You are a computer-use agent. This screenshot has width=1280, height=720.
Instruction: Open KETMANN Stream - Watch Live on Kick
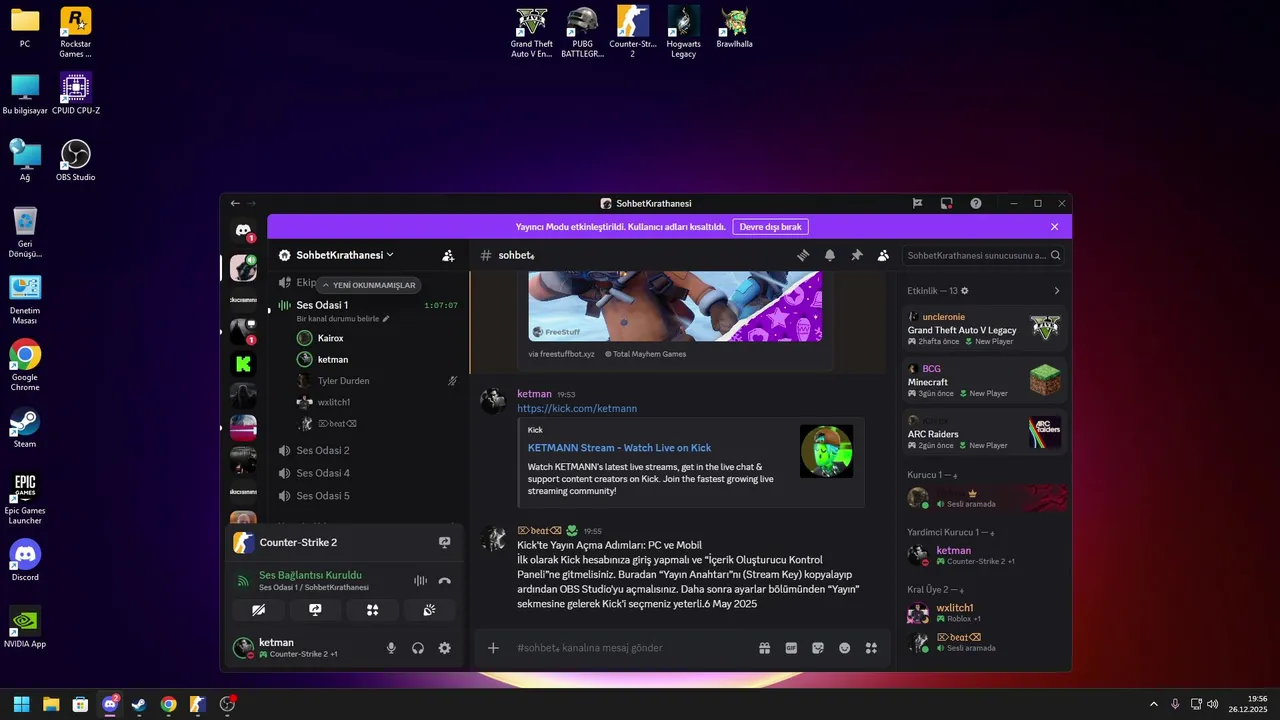619,448
